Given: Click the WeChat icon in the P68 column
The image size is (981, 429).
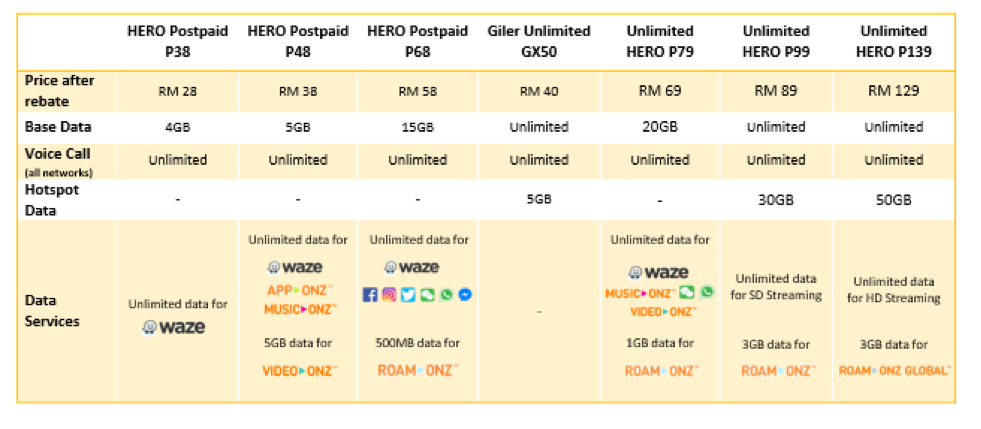Looking at the screenshot, I should (427, 294).
